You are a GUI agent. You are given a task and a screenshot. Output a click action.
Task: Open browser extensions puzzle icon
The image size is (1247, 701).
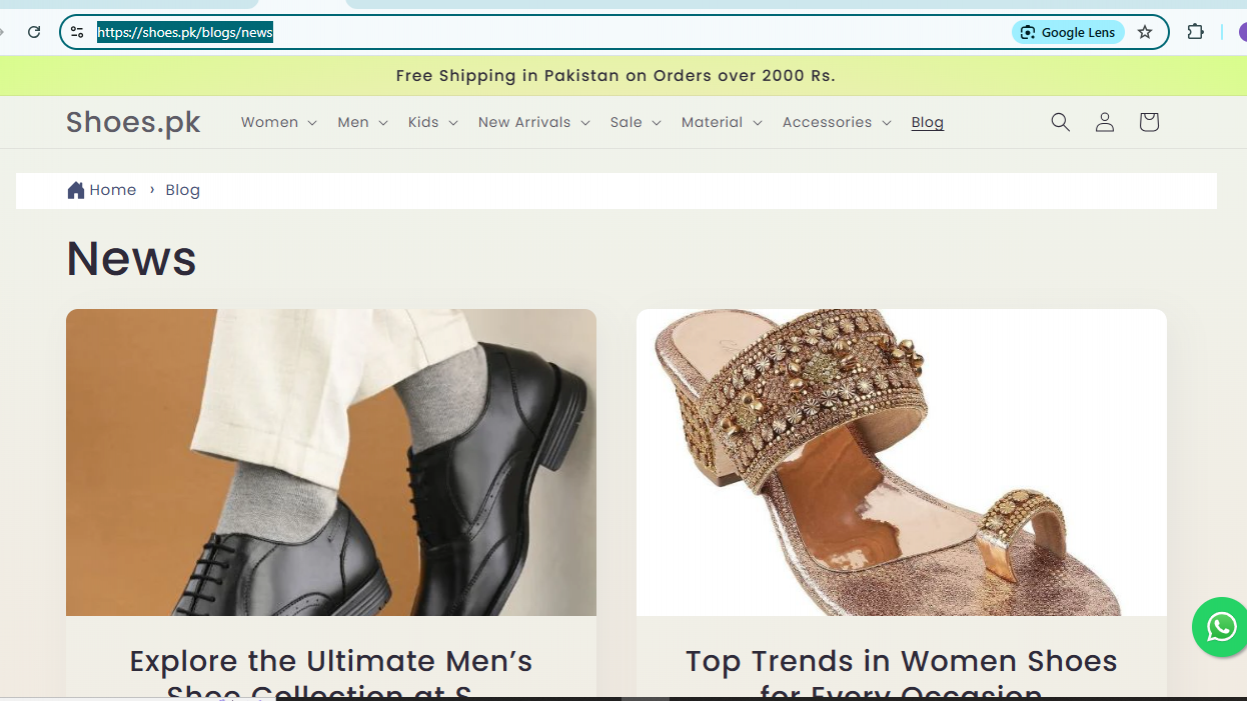click(1195, 32)
